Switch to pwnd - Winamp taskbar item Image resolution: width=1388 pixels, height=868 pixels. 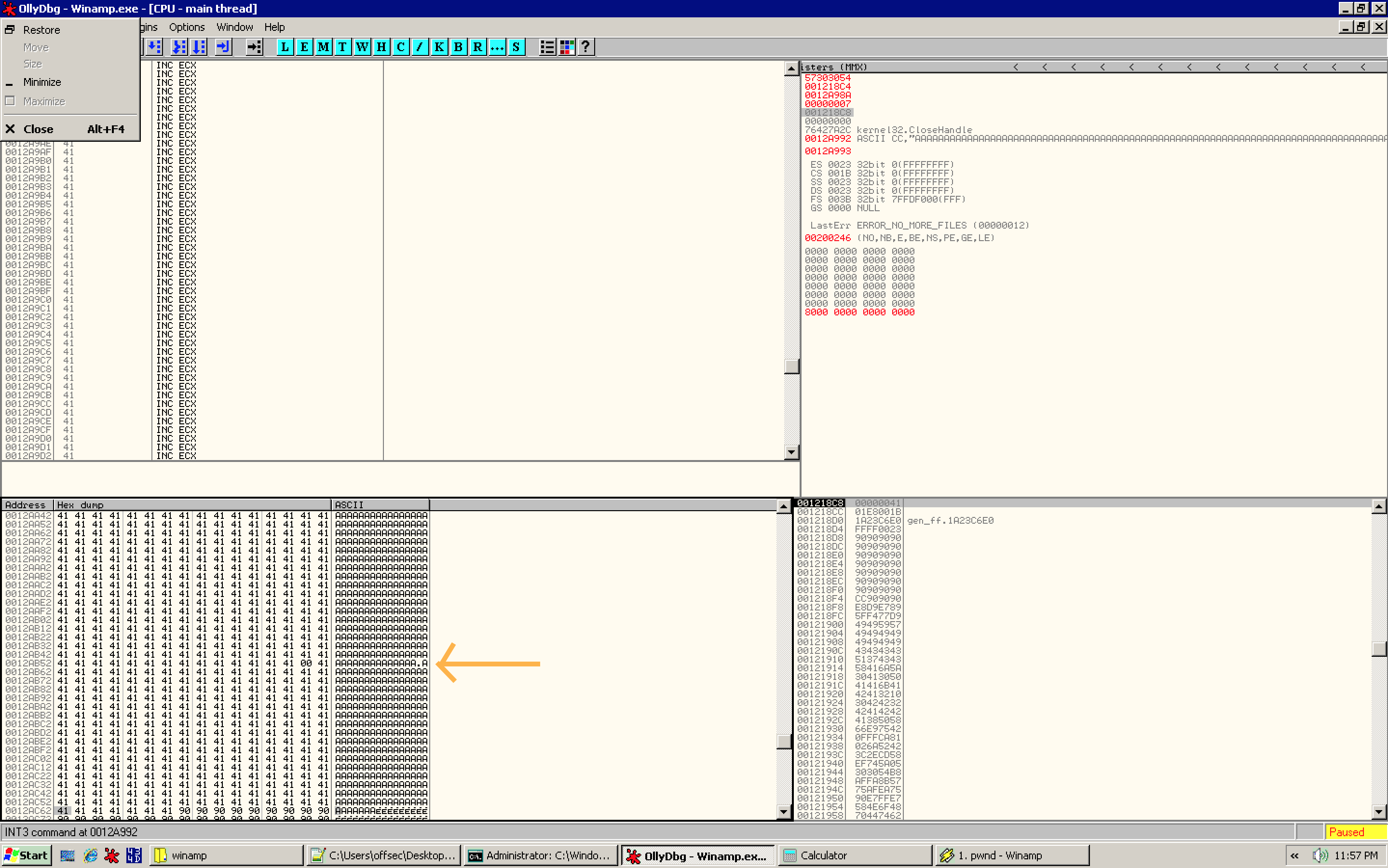coord(1012,855)
